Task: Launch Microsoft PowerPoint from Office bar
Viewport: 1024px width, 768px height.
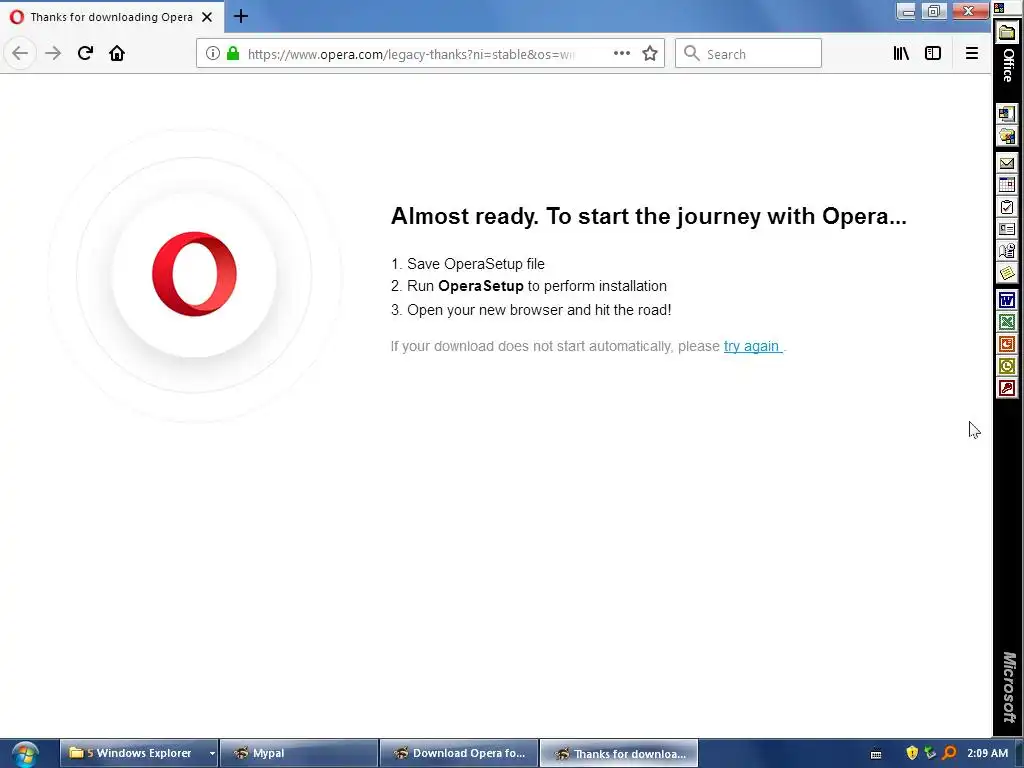Action: (1007, 344)
